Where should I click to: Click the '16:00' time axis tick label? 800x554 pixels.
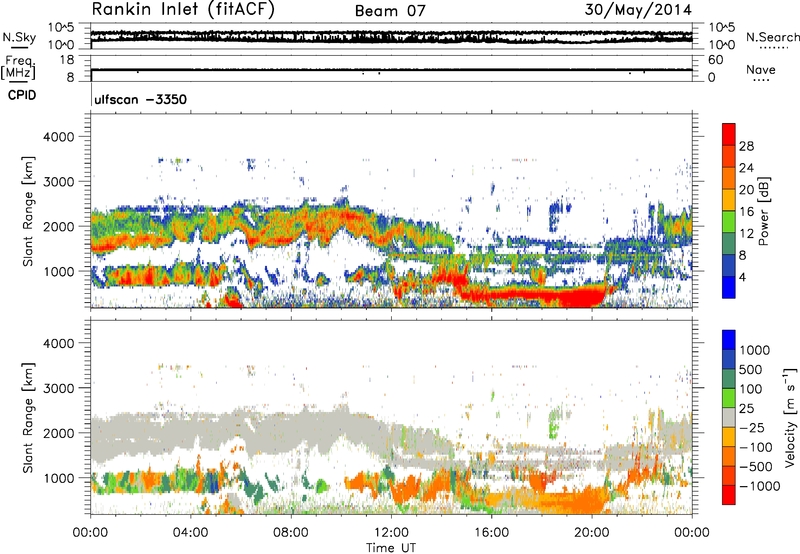pos(491,533)
